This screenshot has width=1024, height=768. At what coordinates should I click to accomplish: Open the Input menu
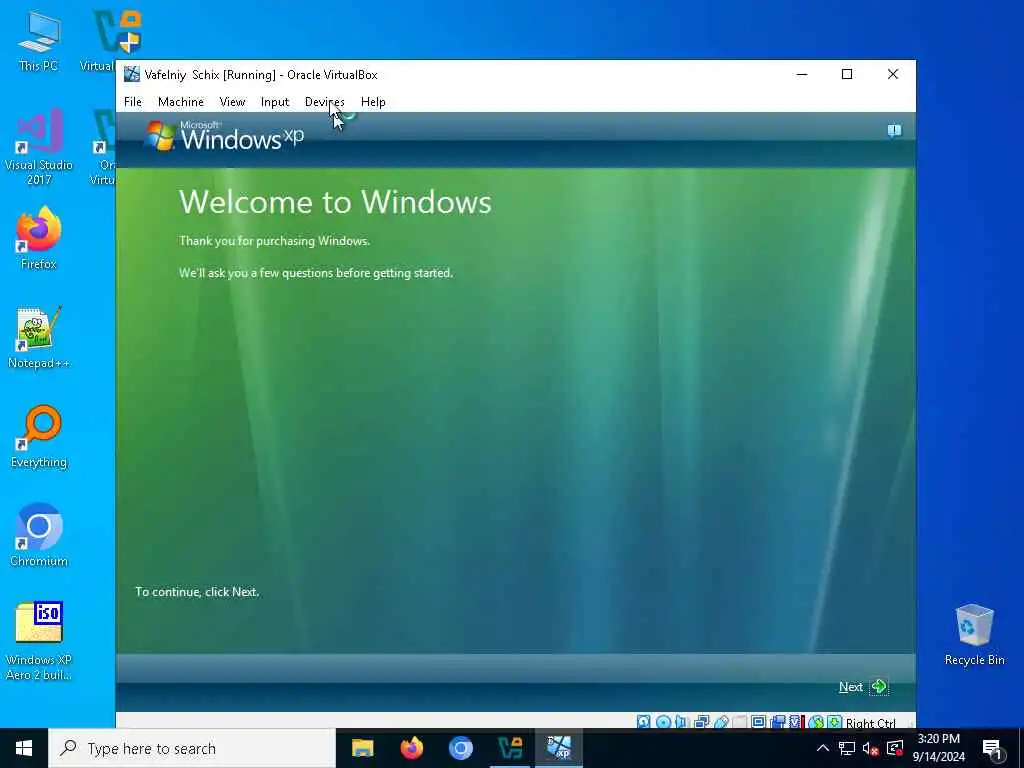274,102
